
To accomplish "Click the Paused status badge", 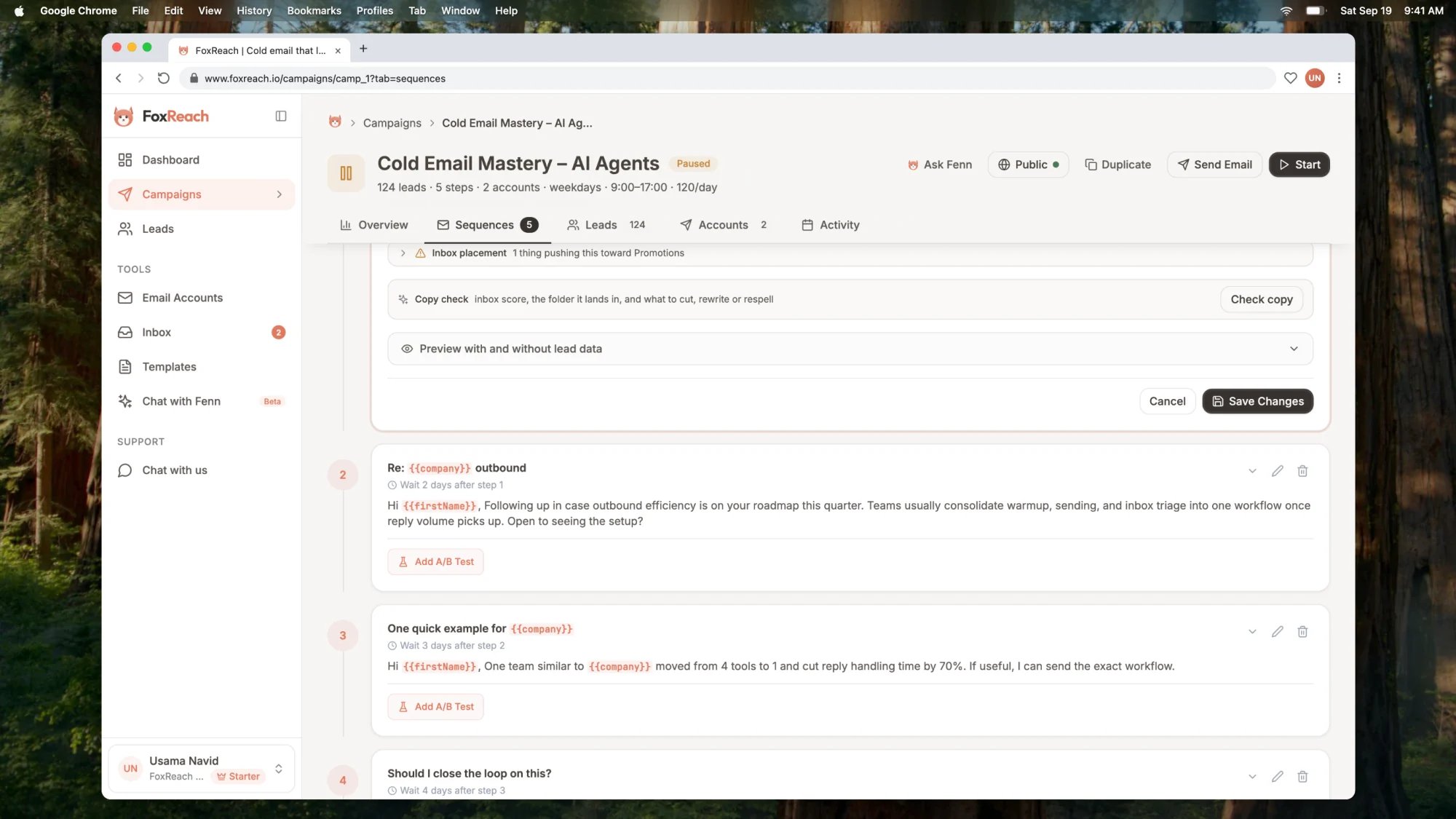I will [x=693, y=164].
